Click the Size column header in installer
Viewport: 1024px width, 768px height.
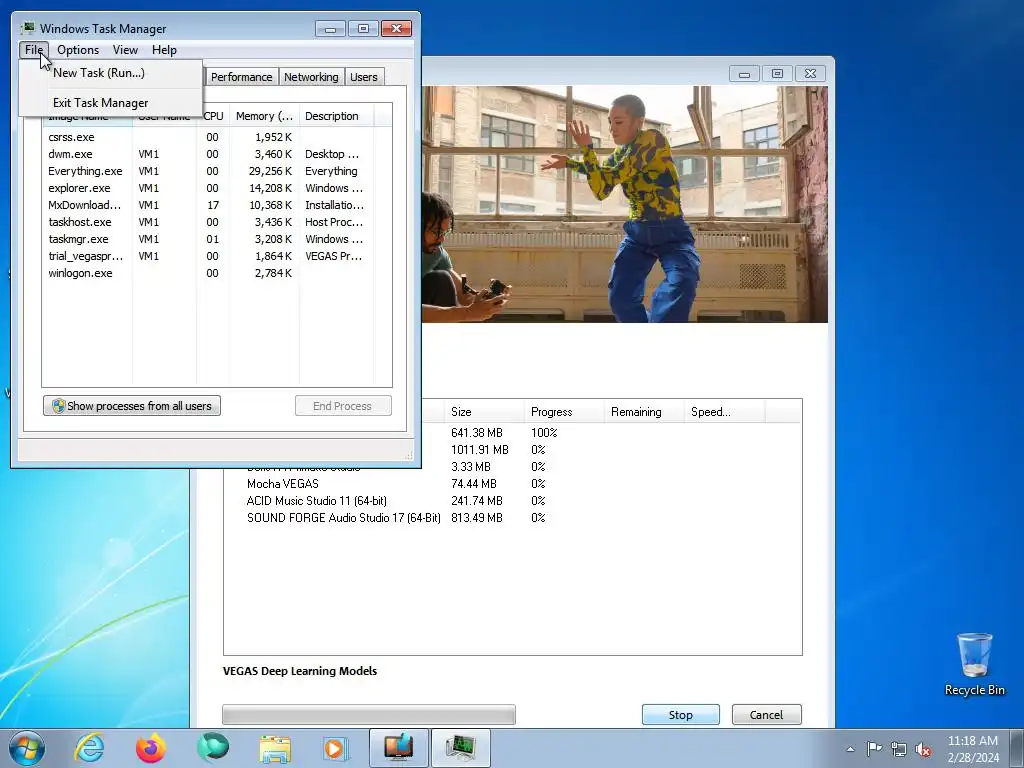point(483,412)
